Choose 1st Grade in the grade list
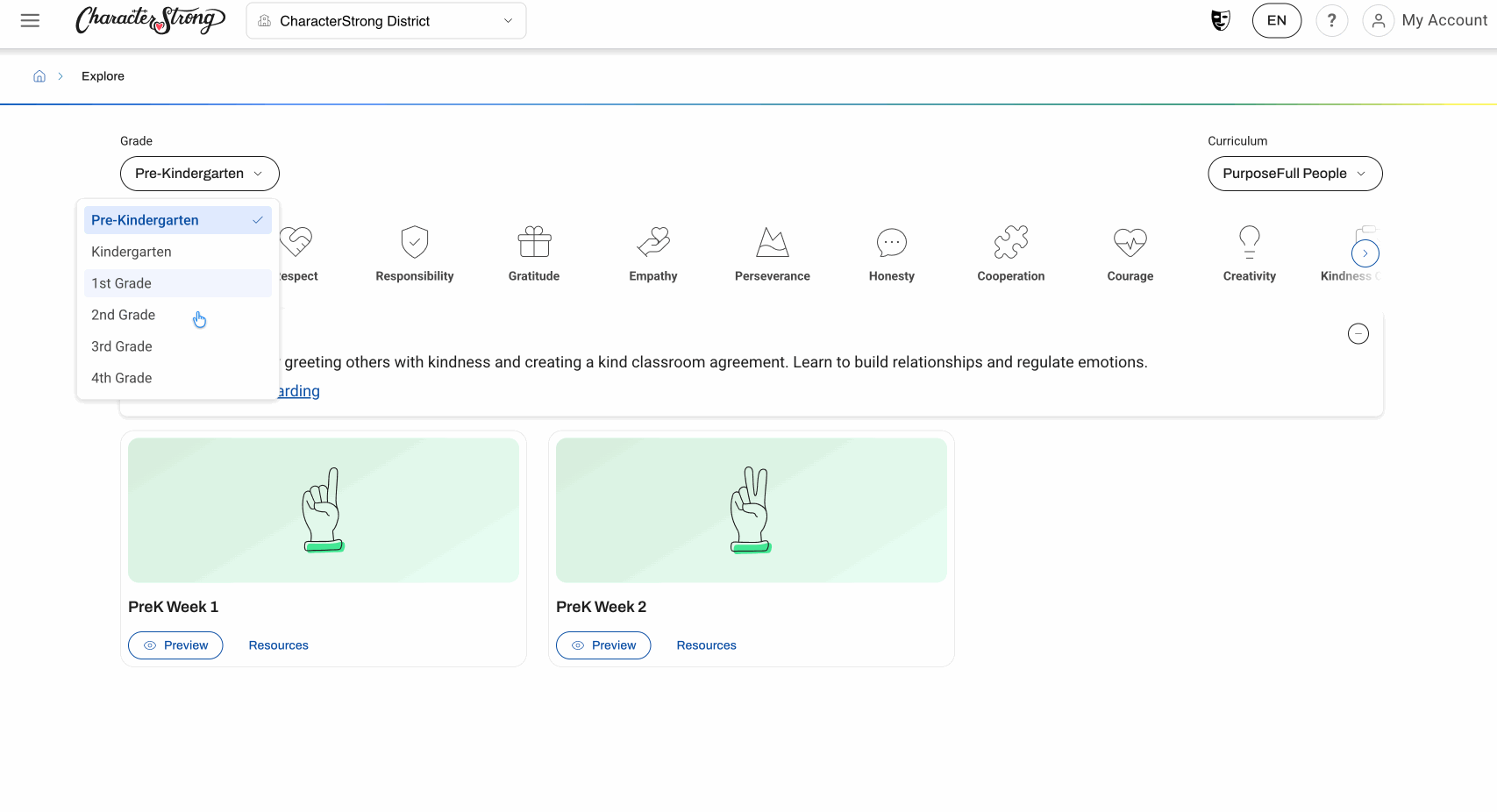Image resolution: width=1497 pixels, height=812 pixels. tap(178, 283)
